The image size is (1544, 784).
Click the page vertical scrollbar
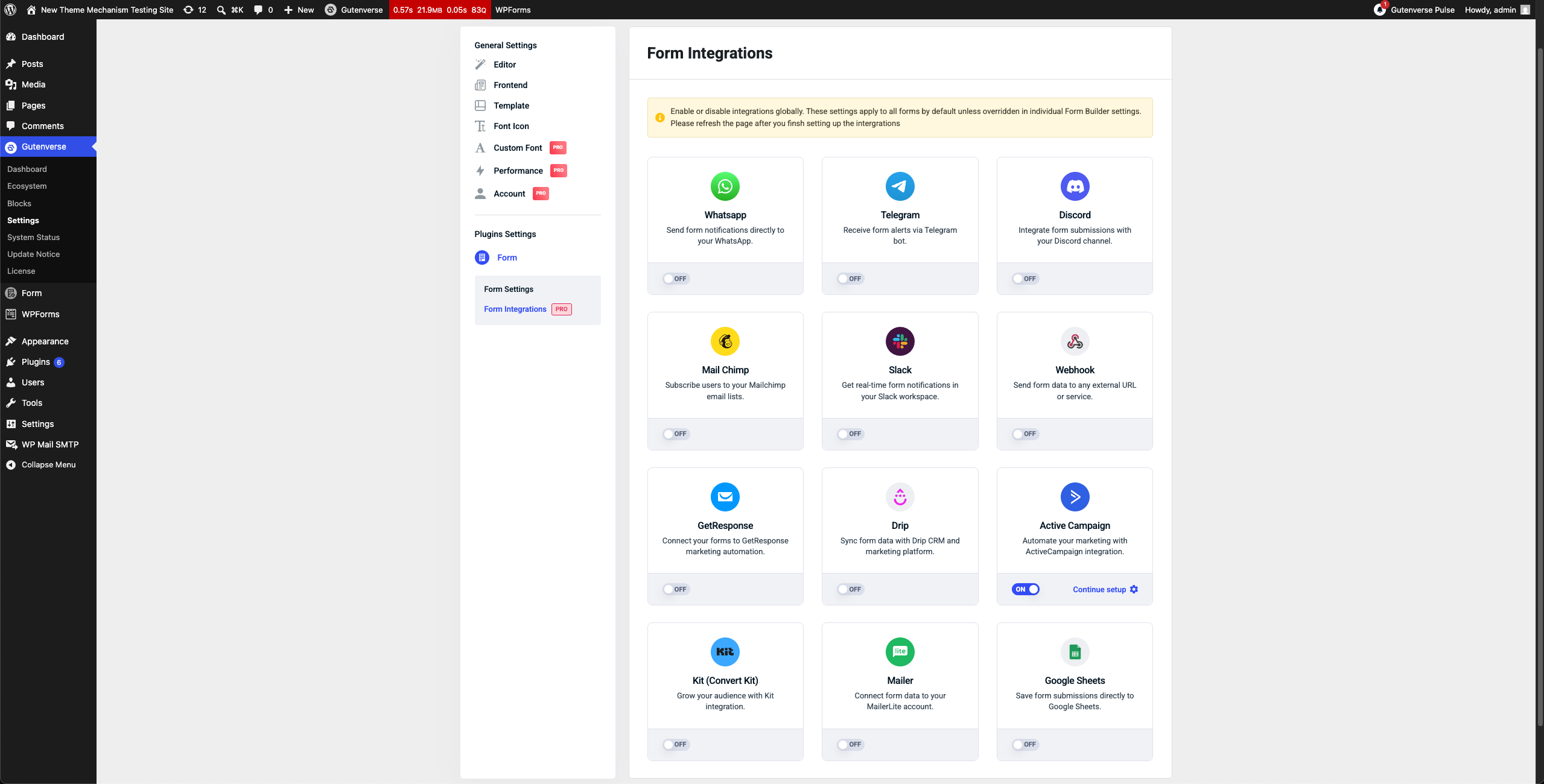[x=1539, y=386]
